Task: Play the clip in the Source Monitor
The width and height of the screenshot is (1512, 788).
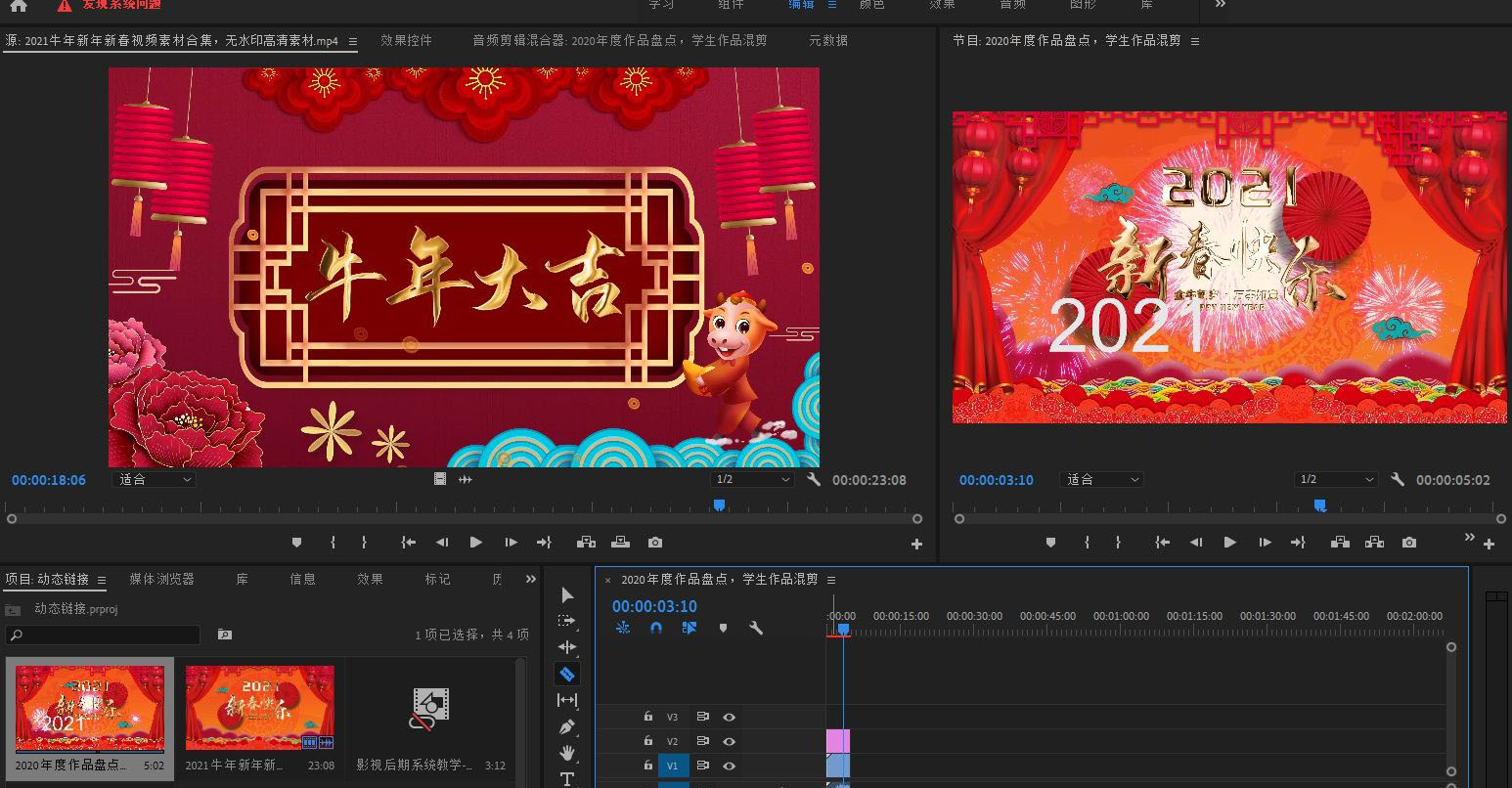Action: click(x=476, y=543)
